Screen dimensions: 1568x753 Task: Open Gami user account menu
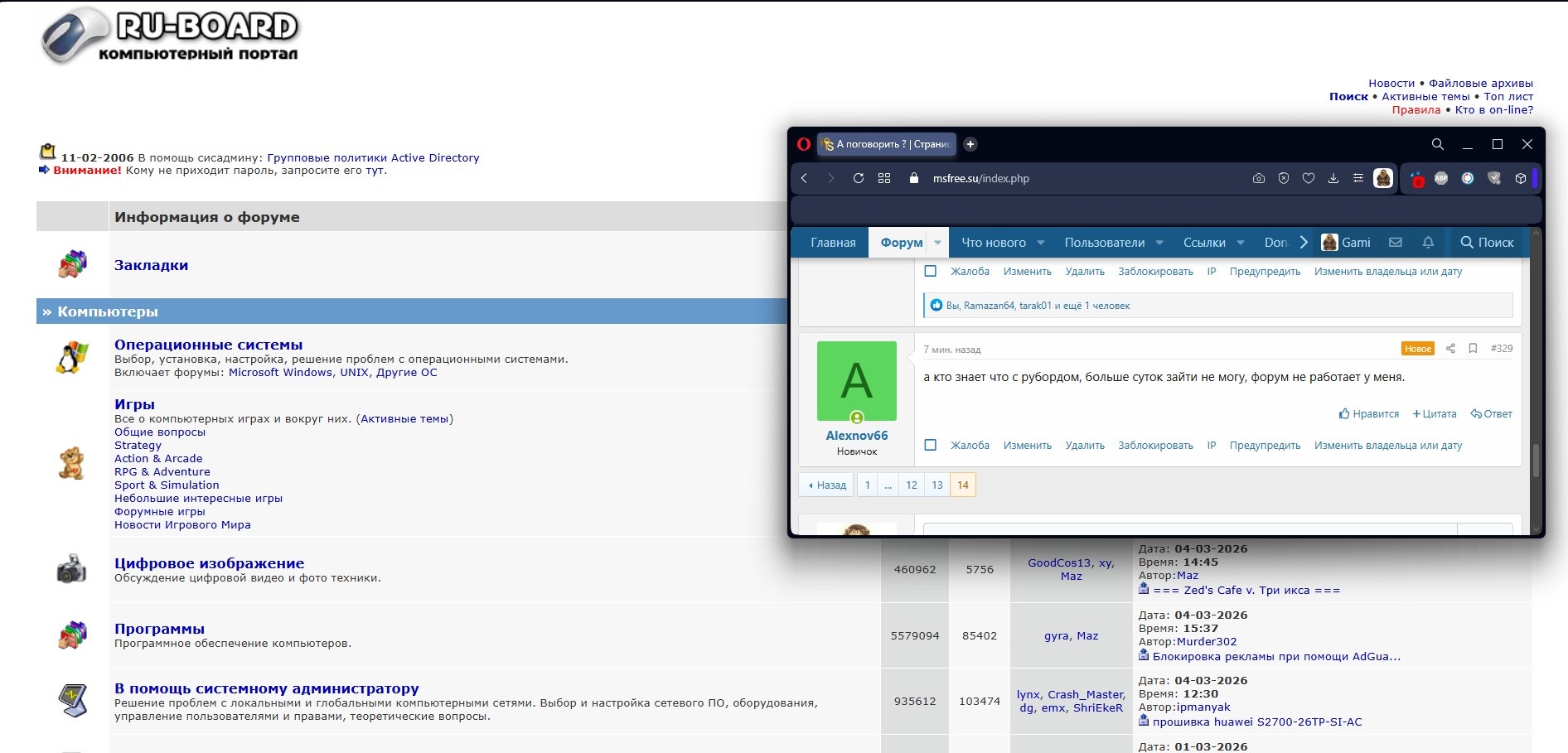pos(1347,242)
